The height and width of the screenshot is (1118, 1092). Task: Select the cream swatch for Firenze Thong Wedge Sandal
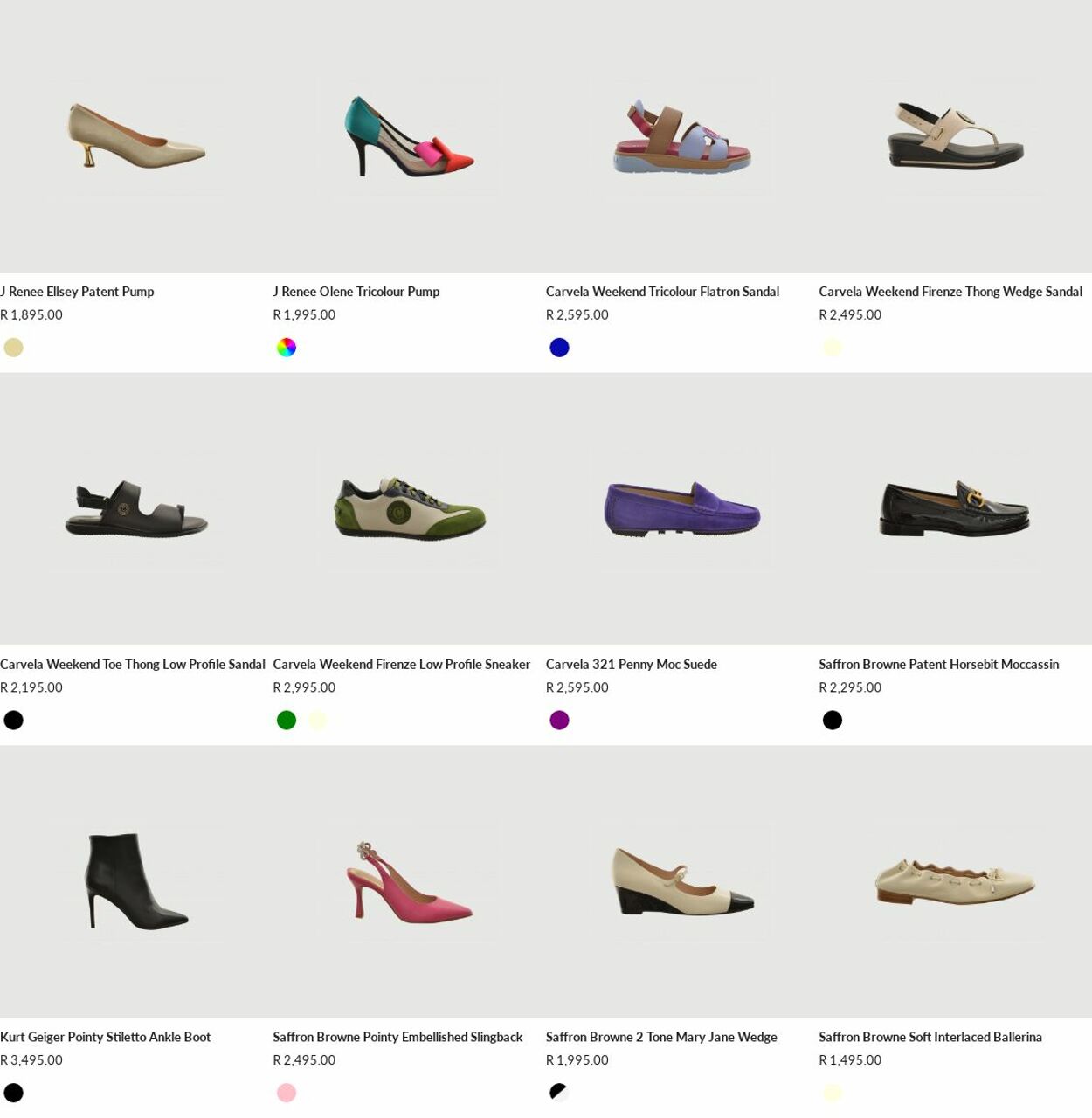tap(833, 348)
